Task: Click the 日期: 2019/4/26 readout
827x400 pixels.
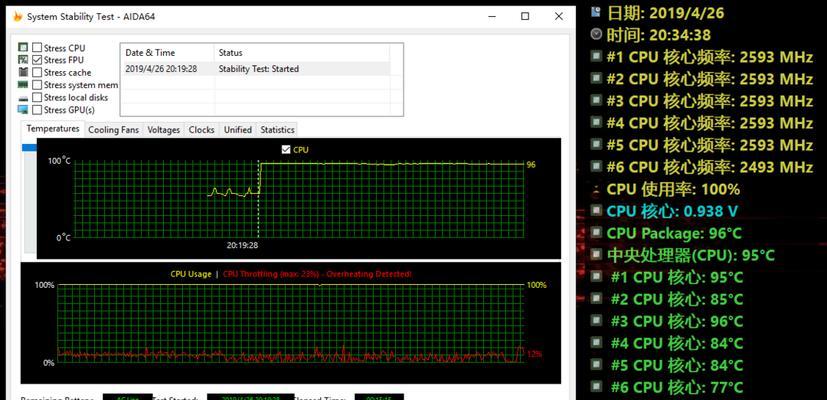Action: click(666, 13)
